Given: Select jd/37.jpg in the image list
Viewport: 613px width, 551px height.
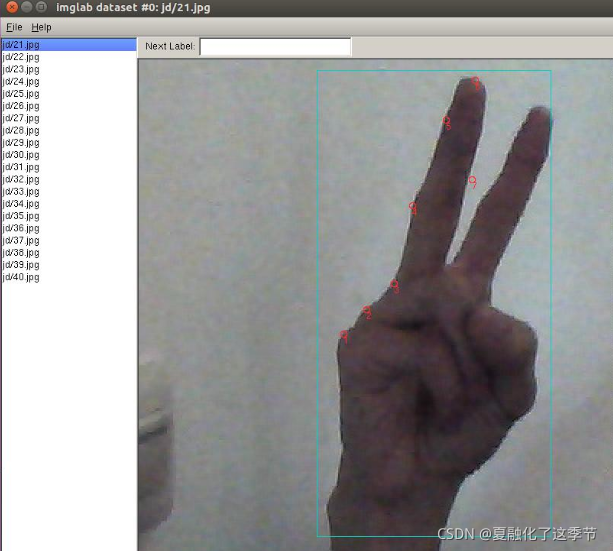Looking at the screenshot, I should coord(69,240).
